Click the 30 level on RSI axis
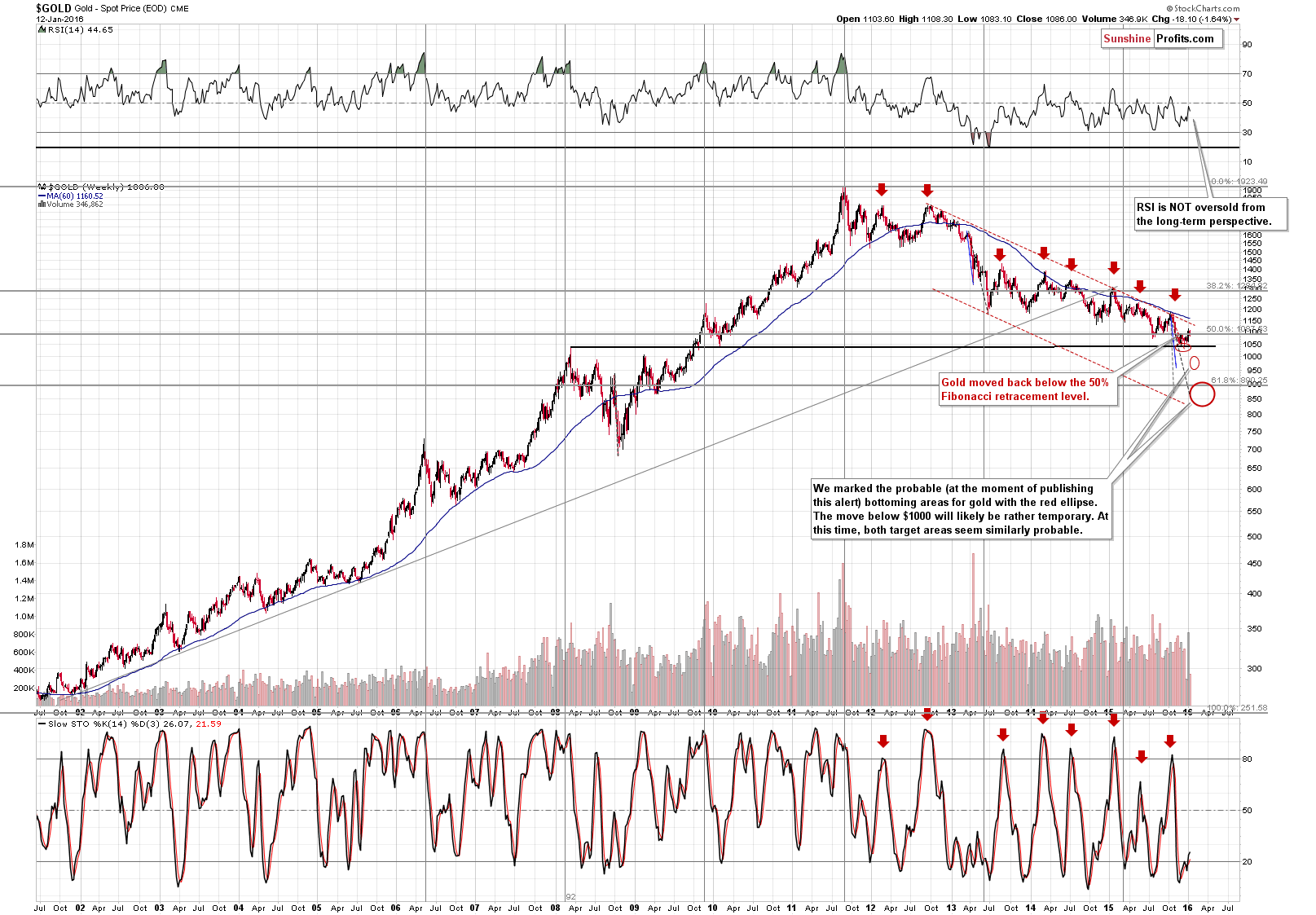 [1247, 132]
